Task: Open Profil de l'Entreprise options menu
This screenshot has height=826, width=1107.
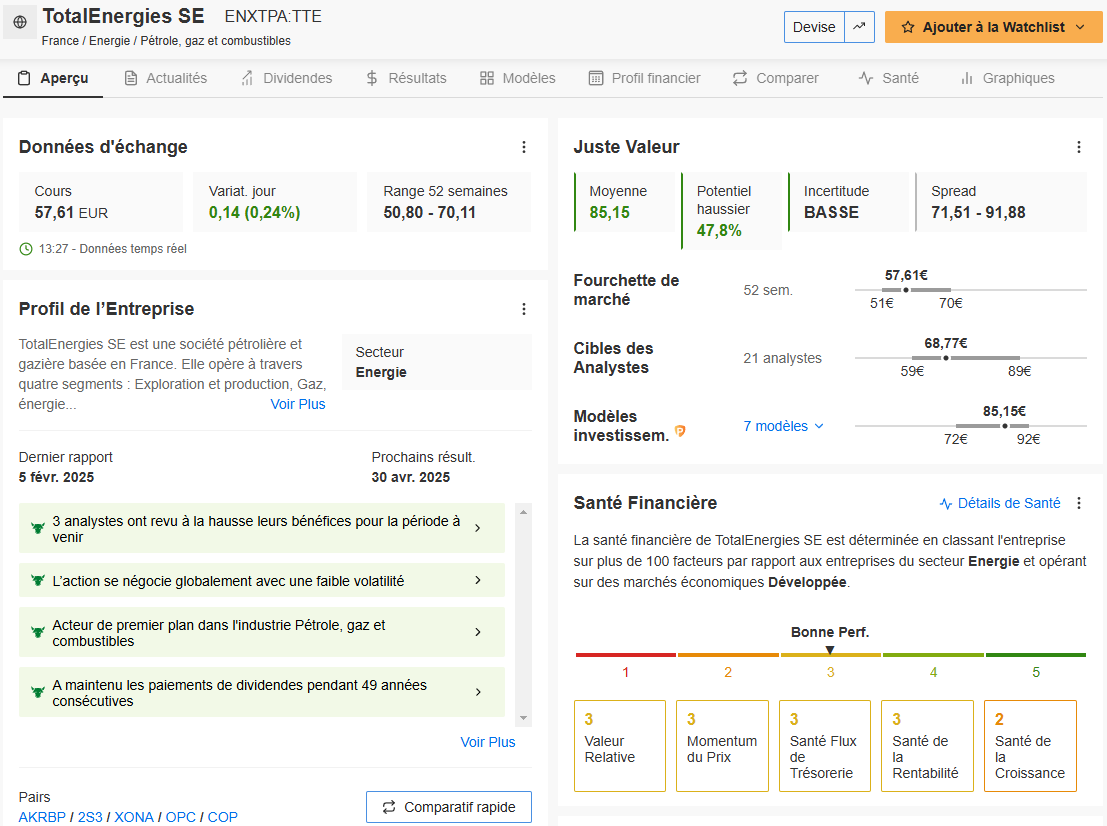Action: point(524,309)
